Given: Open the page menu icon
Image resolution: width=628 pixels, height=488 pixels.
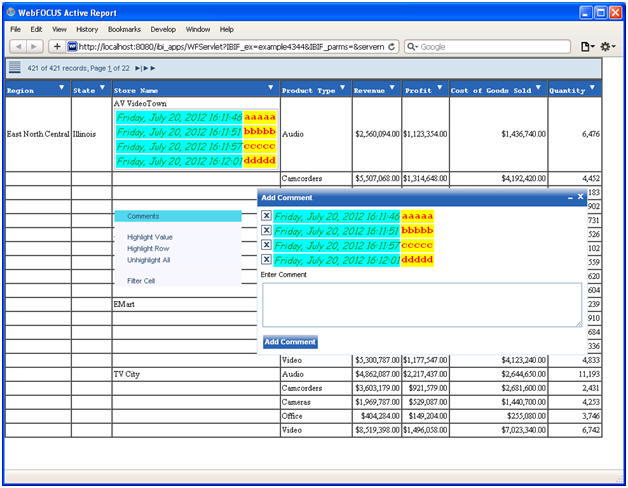Looking at the screenshot, I should [x=587, y=46].
